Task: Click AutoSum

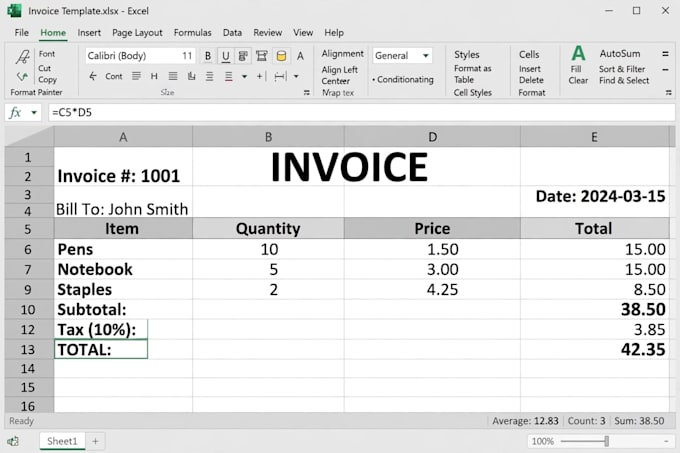Action: click(620, 54)
